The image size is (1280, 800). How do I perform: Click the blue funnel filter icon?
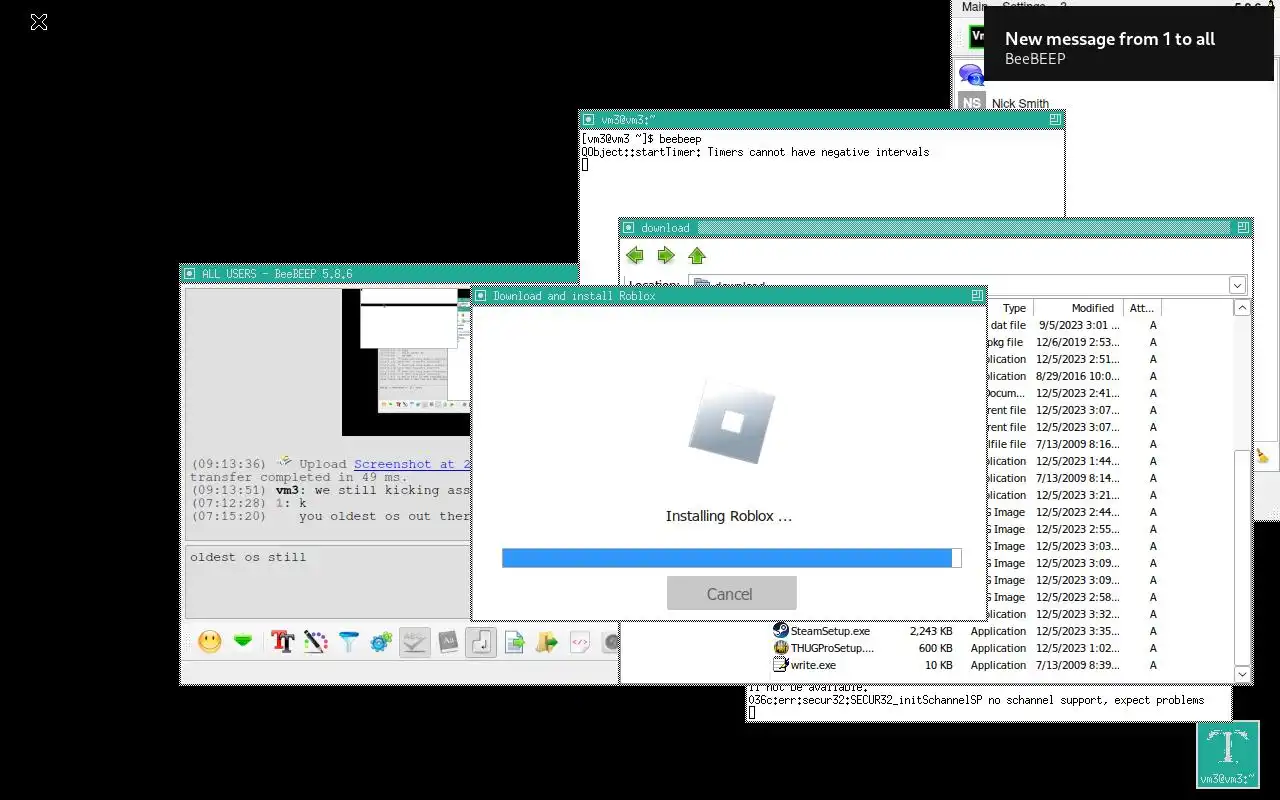[x=349, y=642]
